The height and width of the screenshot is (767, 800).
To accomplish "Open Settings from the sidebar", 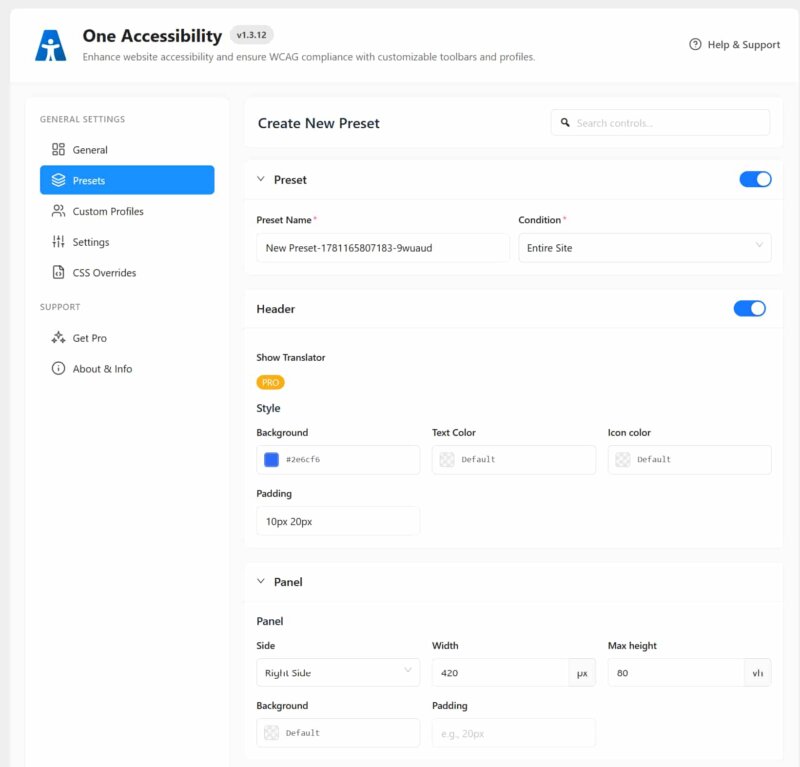I will tap(127, 241).
